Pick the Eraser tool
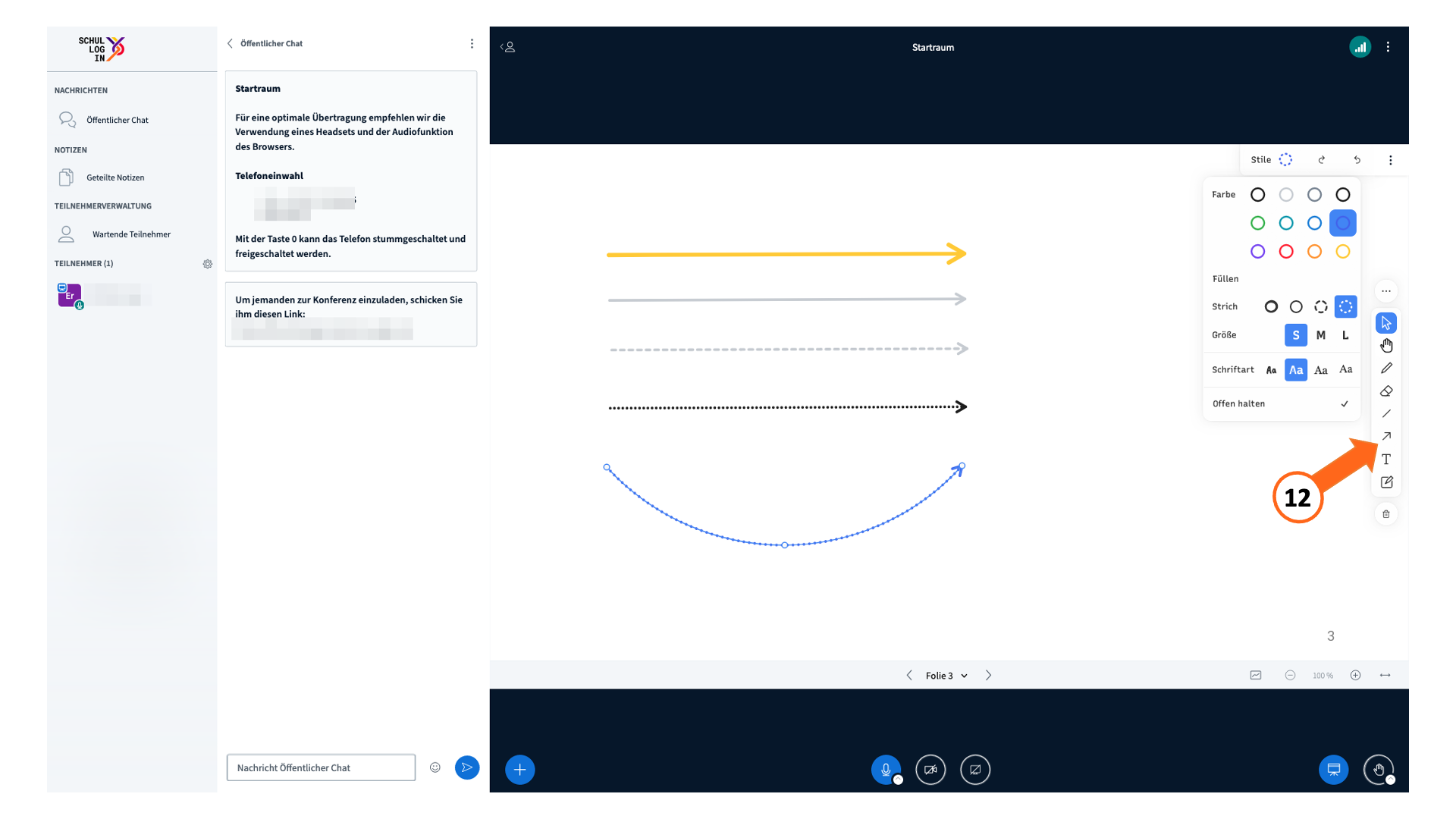The height and width of the screenshot is (819, 1456). (1385, 391)
